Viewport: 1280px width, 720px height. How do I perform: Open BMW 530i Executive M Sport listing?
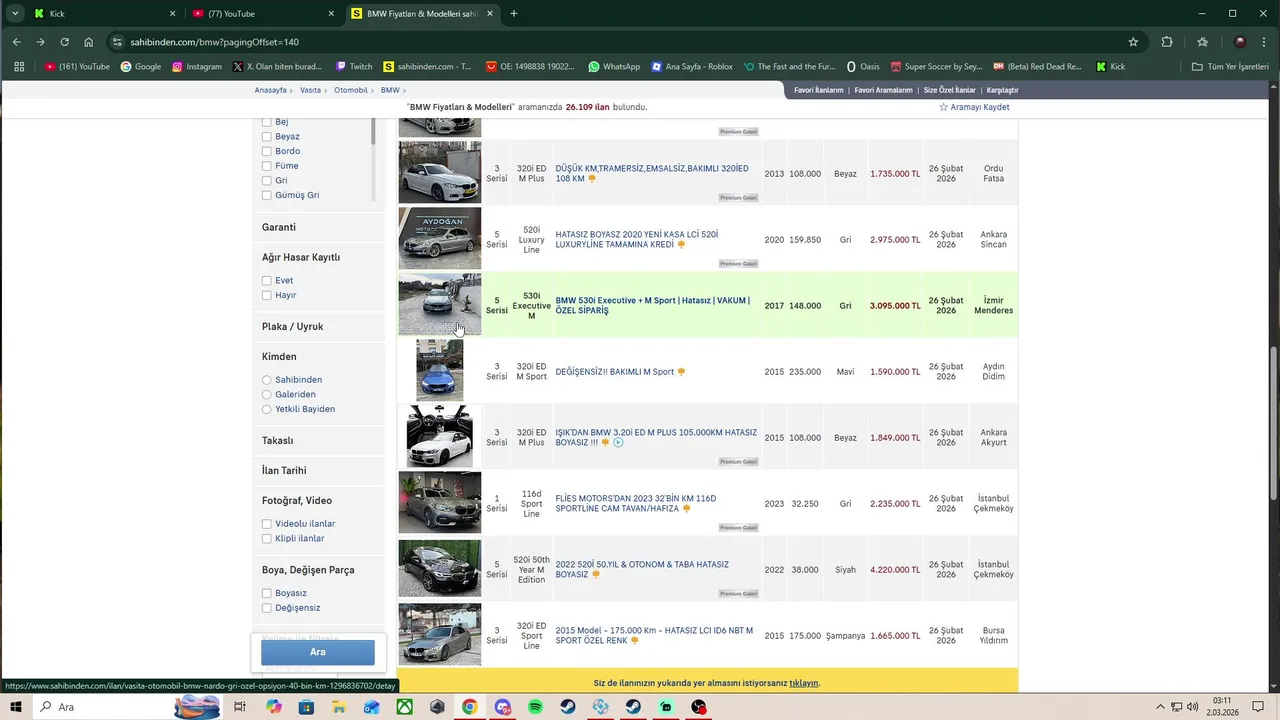pos(652,305)
